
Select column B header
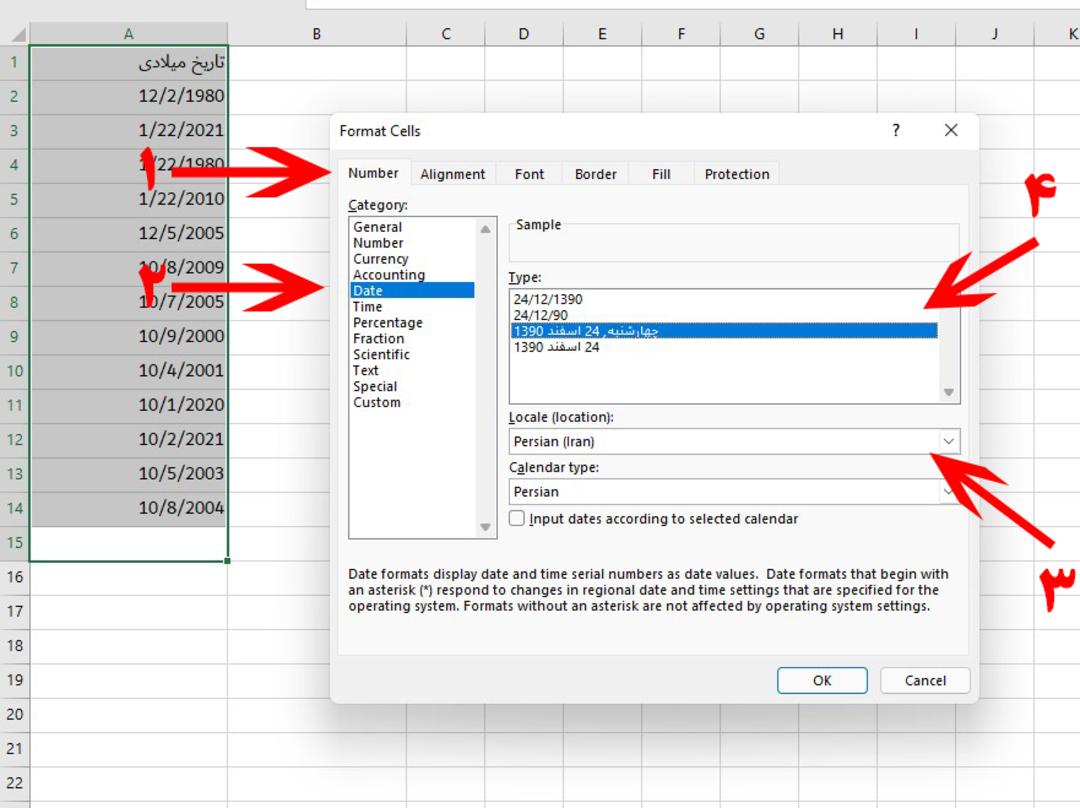point(317,34)
